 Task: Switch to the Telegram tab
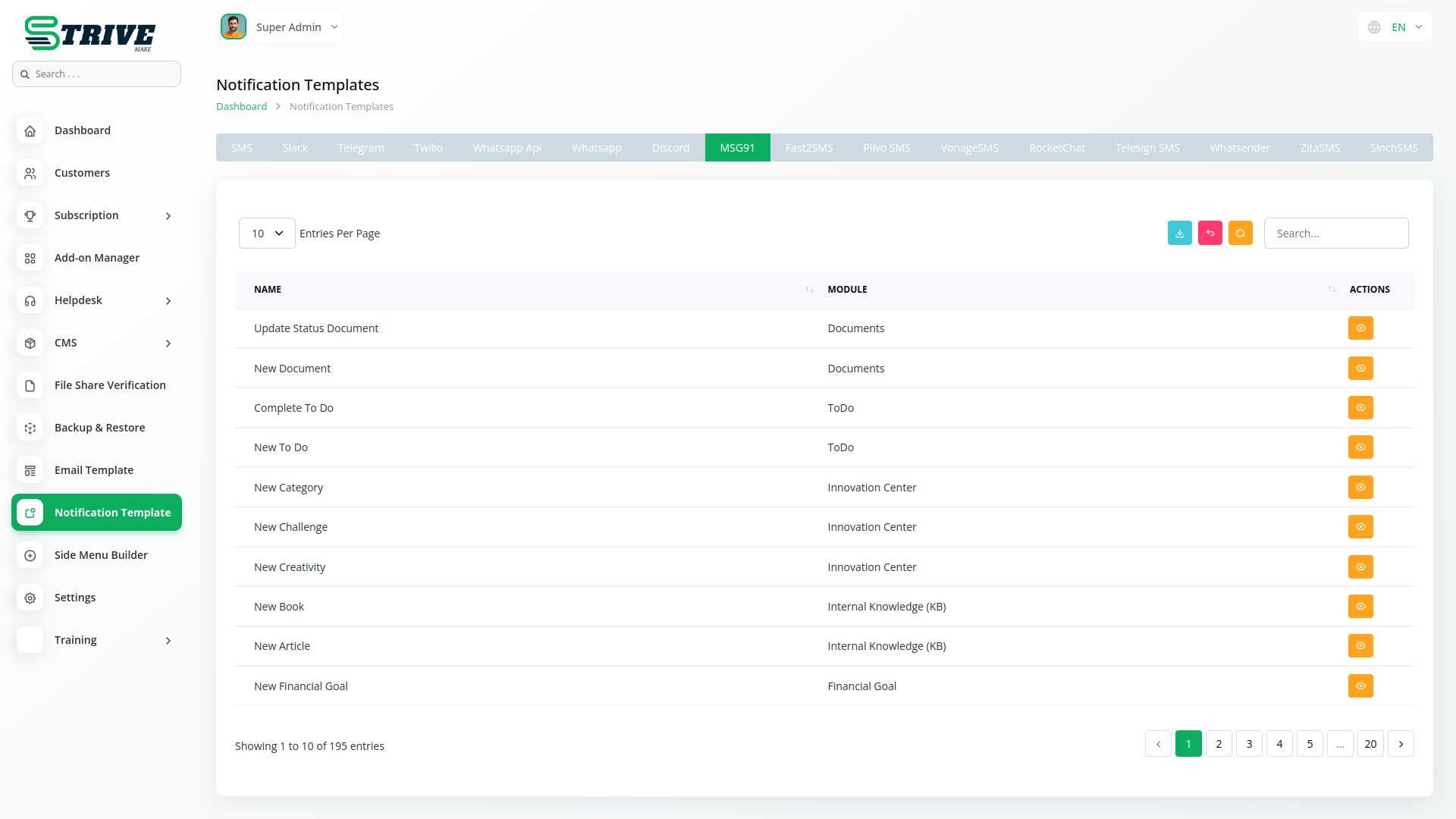[360, 148]
